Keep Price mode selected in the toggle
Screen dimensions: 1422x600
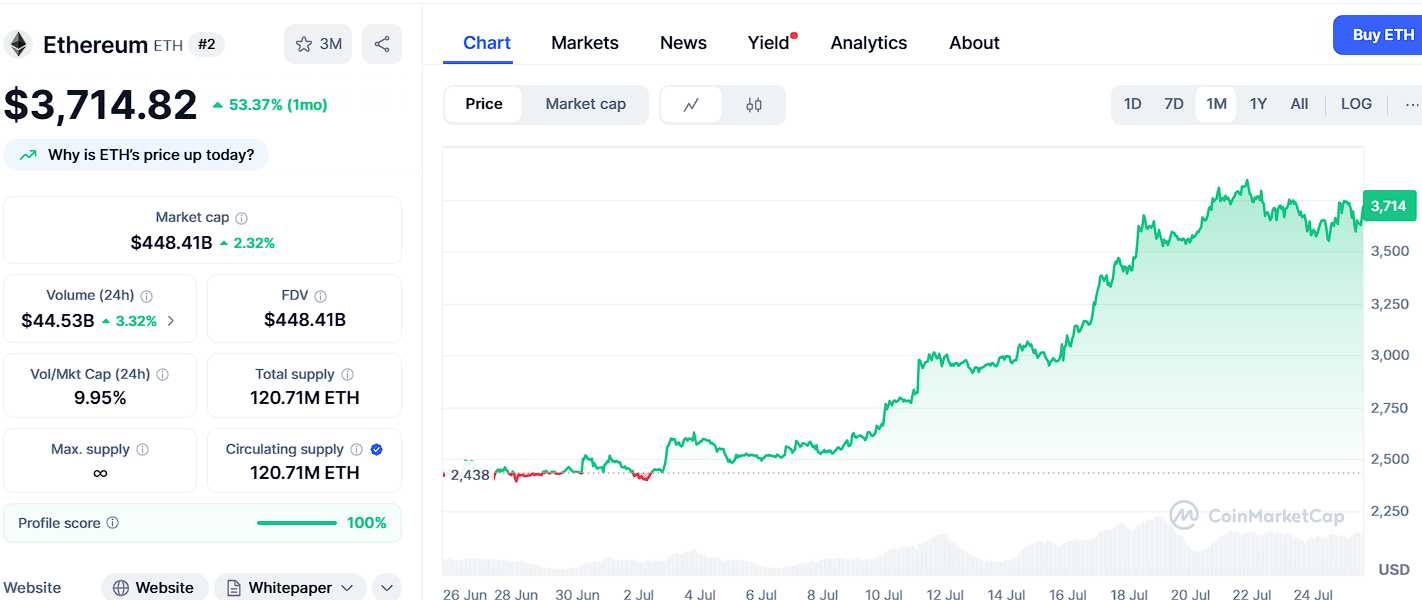[x=484, y=104]
